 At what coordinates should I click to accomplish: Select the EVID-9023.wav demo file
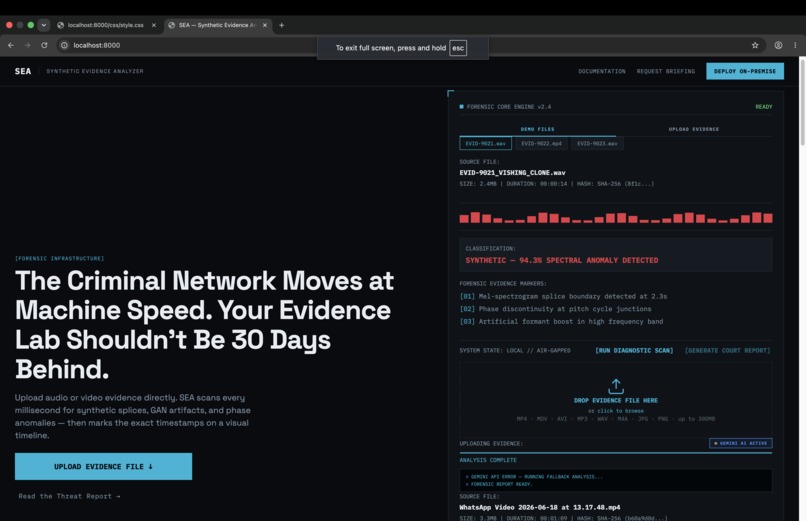pyautogui.click(x=597, y=143)
